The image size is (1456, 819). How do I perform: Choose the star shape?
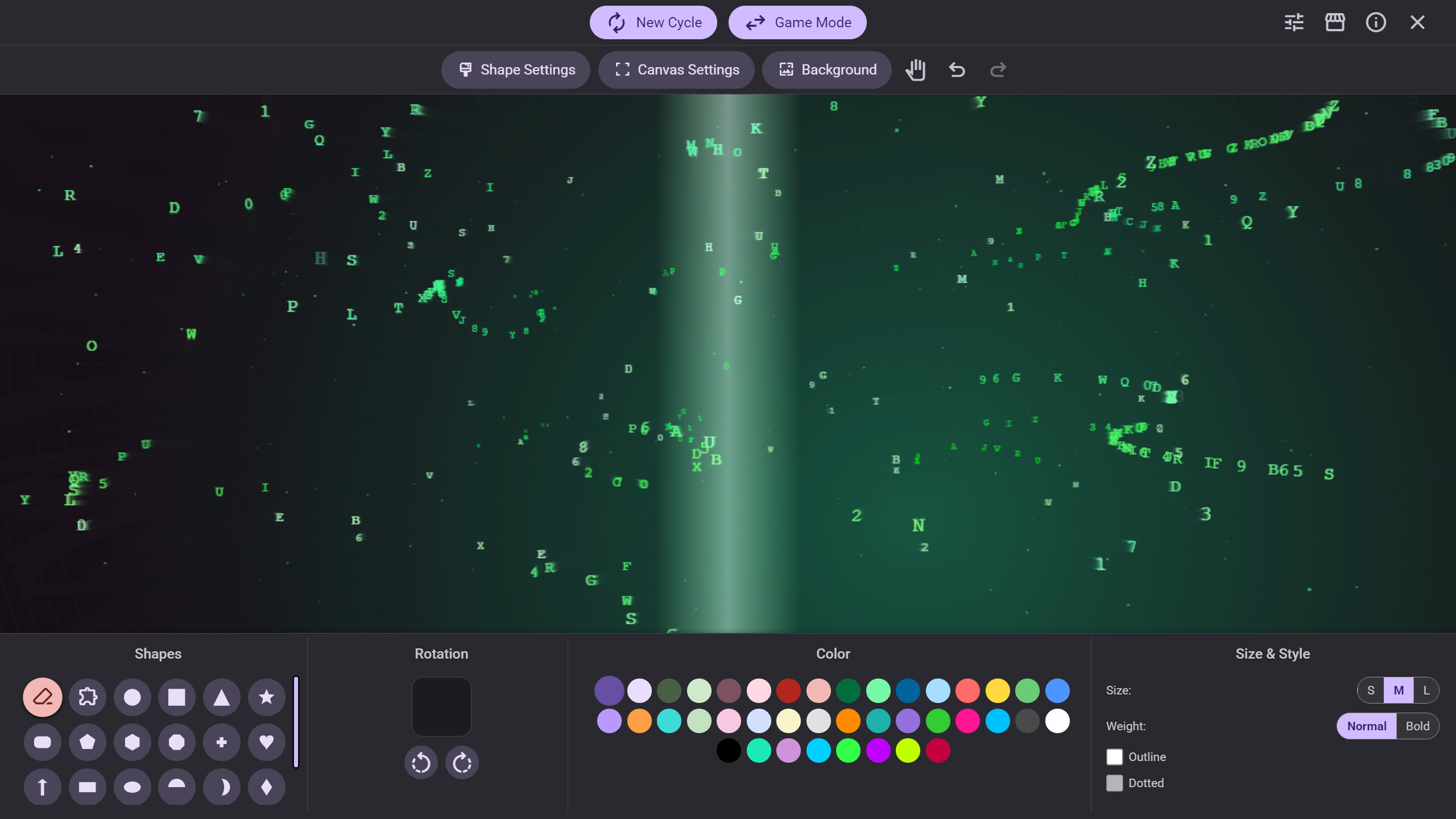coord(266,697)
